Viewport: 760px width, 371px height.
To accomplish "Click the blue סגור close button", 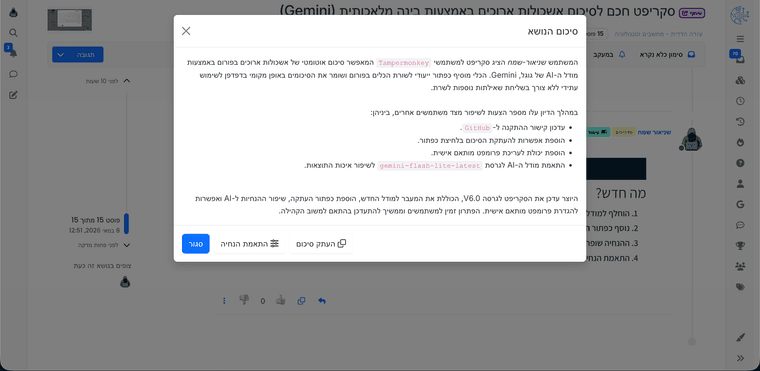I will point(196,243).
